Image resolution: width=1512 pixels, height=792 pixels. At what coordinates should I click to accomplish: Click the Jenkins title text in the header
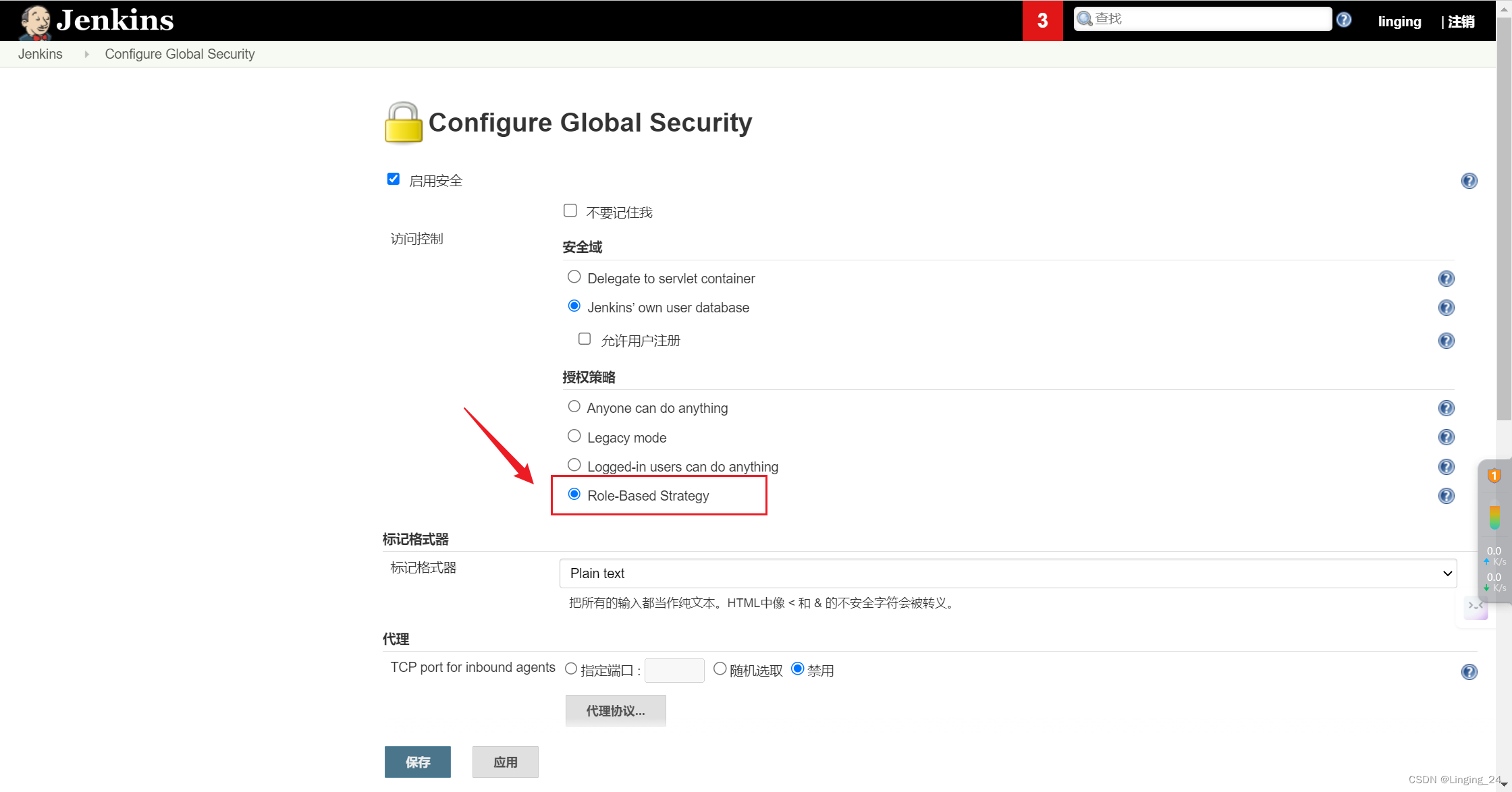tap(115, 20)
